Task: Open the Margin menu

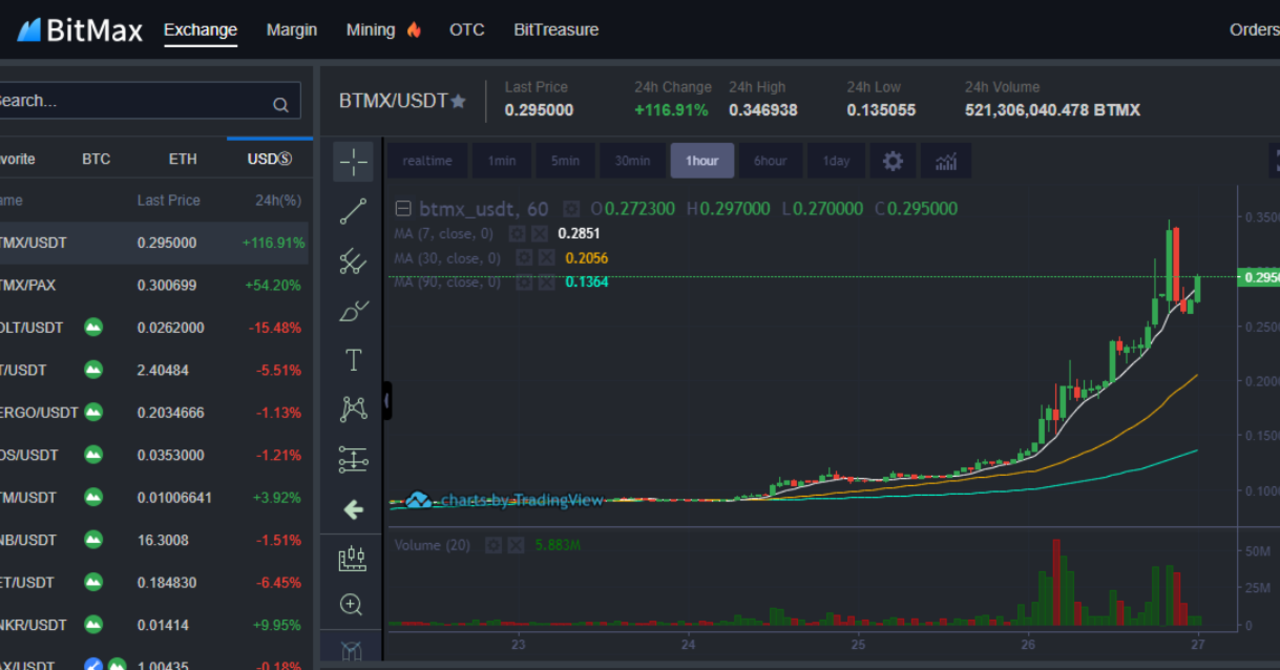Action: tap(292, 30)
